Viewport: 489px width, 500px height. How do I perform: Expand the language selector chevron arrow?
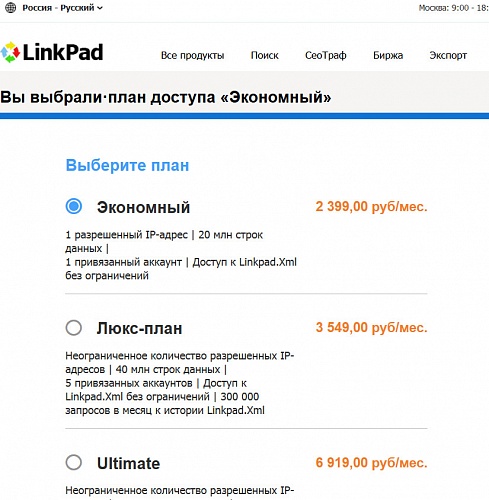click(99, 8)
